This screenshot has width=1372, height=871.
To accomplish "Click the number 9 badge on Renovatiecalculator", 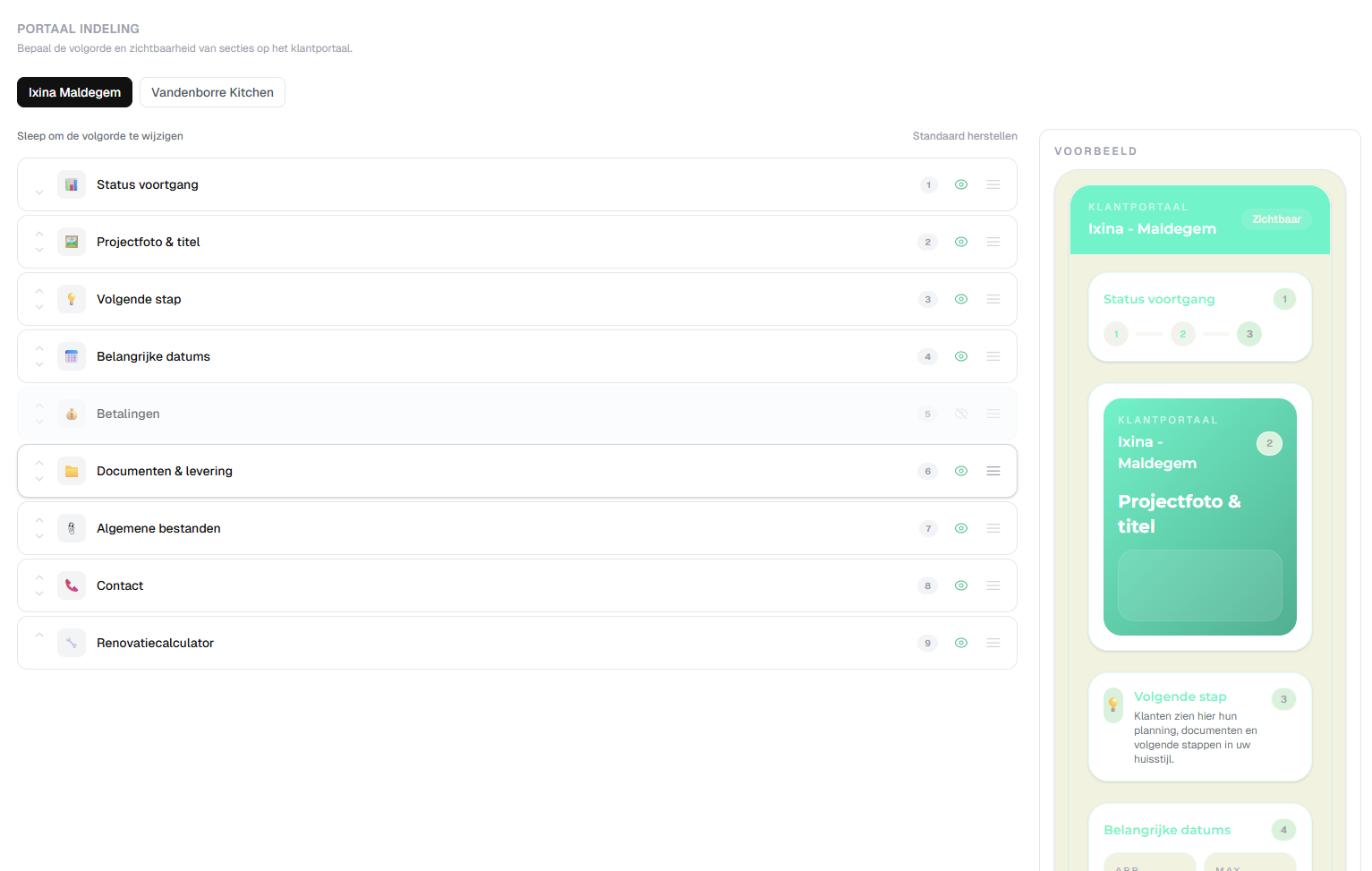I will (928, 643).
